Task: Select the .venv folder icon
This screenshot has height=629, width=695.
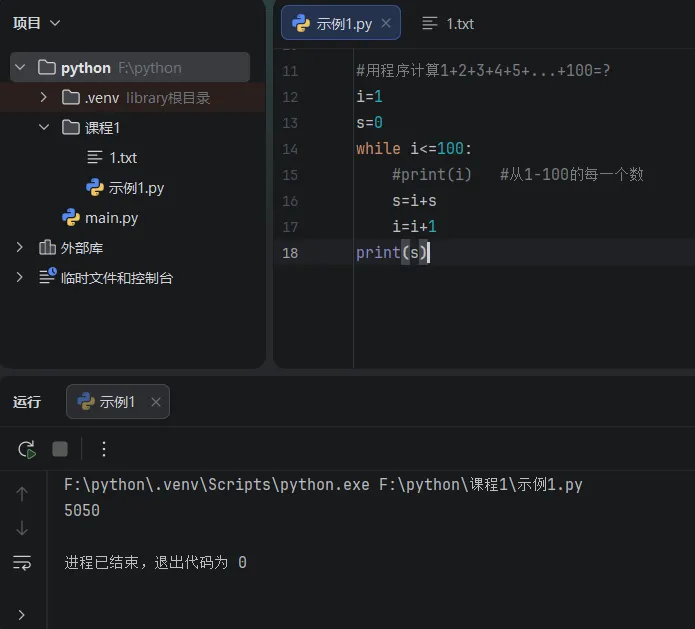Action: point(71,97)
